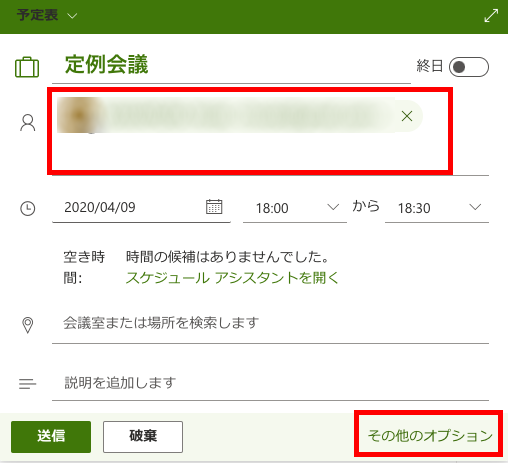
Task: Click the 時間の候補はありませんでした。 text
Action: click(228, 257)
